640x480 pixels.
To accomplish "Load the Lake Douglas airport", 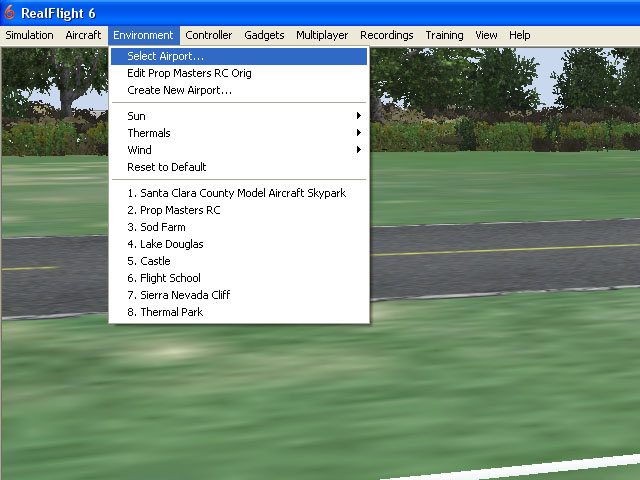I will point(239,244).
